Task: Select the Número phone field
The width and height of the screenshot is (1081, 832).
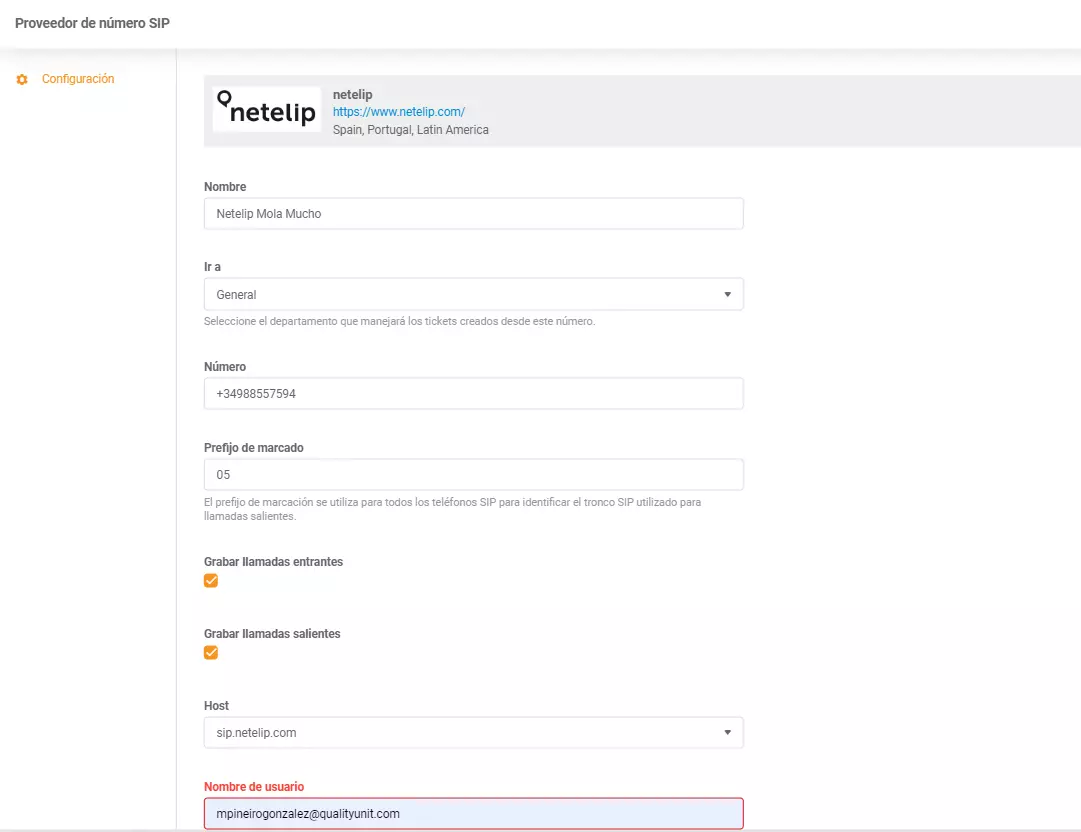Action: [x=473, y=393]
